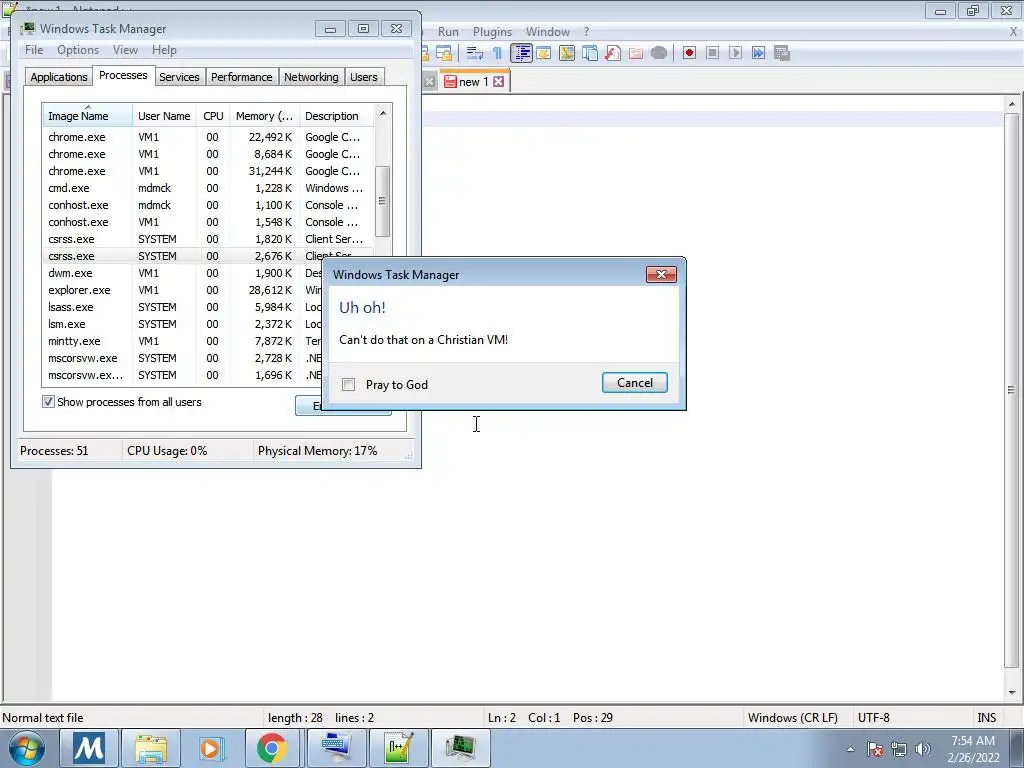The width and height of the screenshot is (1024, 768).
Task: Click the volume speaker tray icon
Action: point(922,749)
